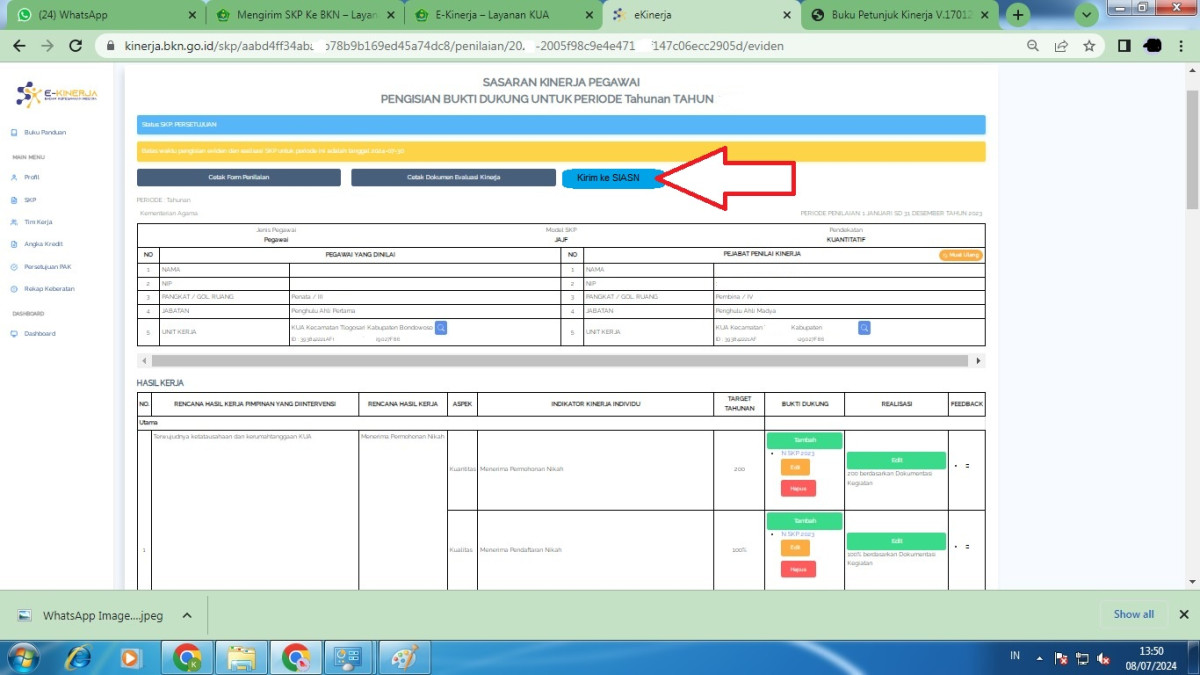Open the Rekap Keberatan sidebar icon
Viewport: 1200px width, 675px height.
tap(14, 289)
